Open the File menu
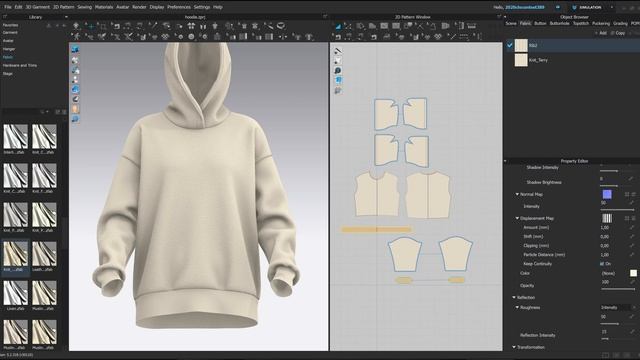 click(8, 7)
